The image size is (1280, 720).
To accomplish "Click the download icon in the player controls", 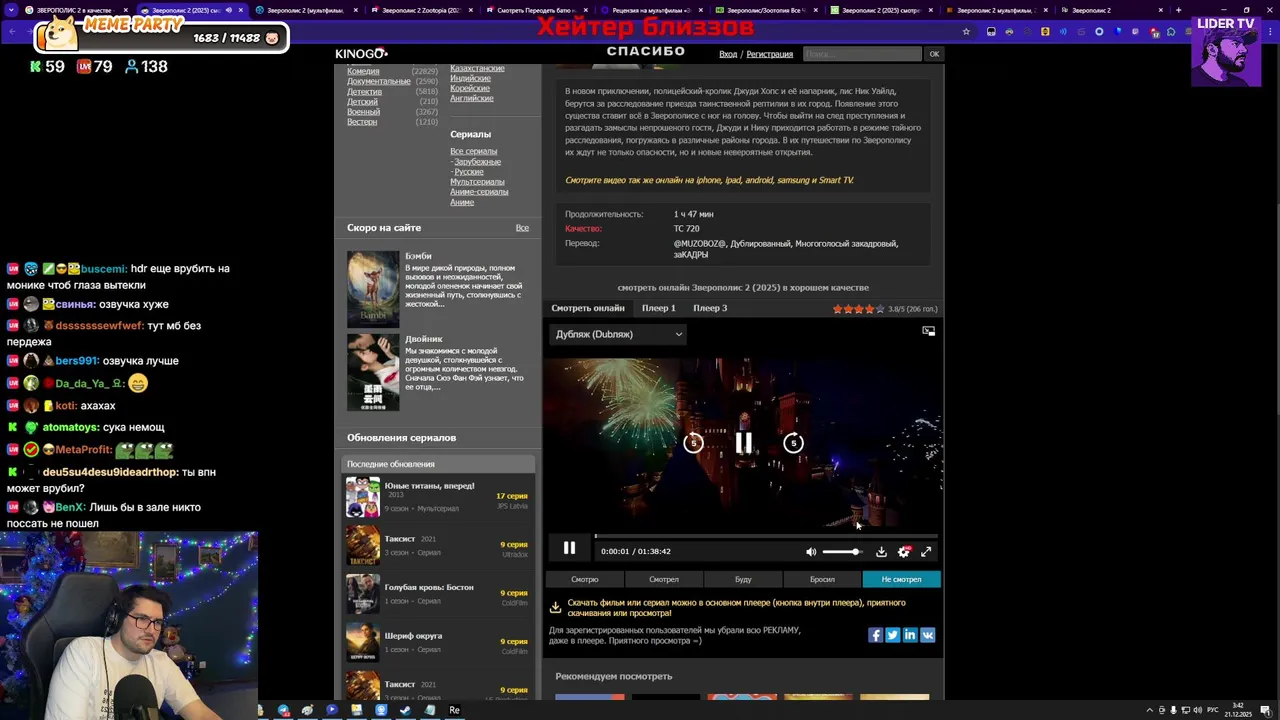I will point(881,552).
